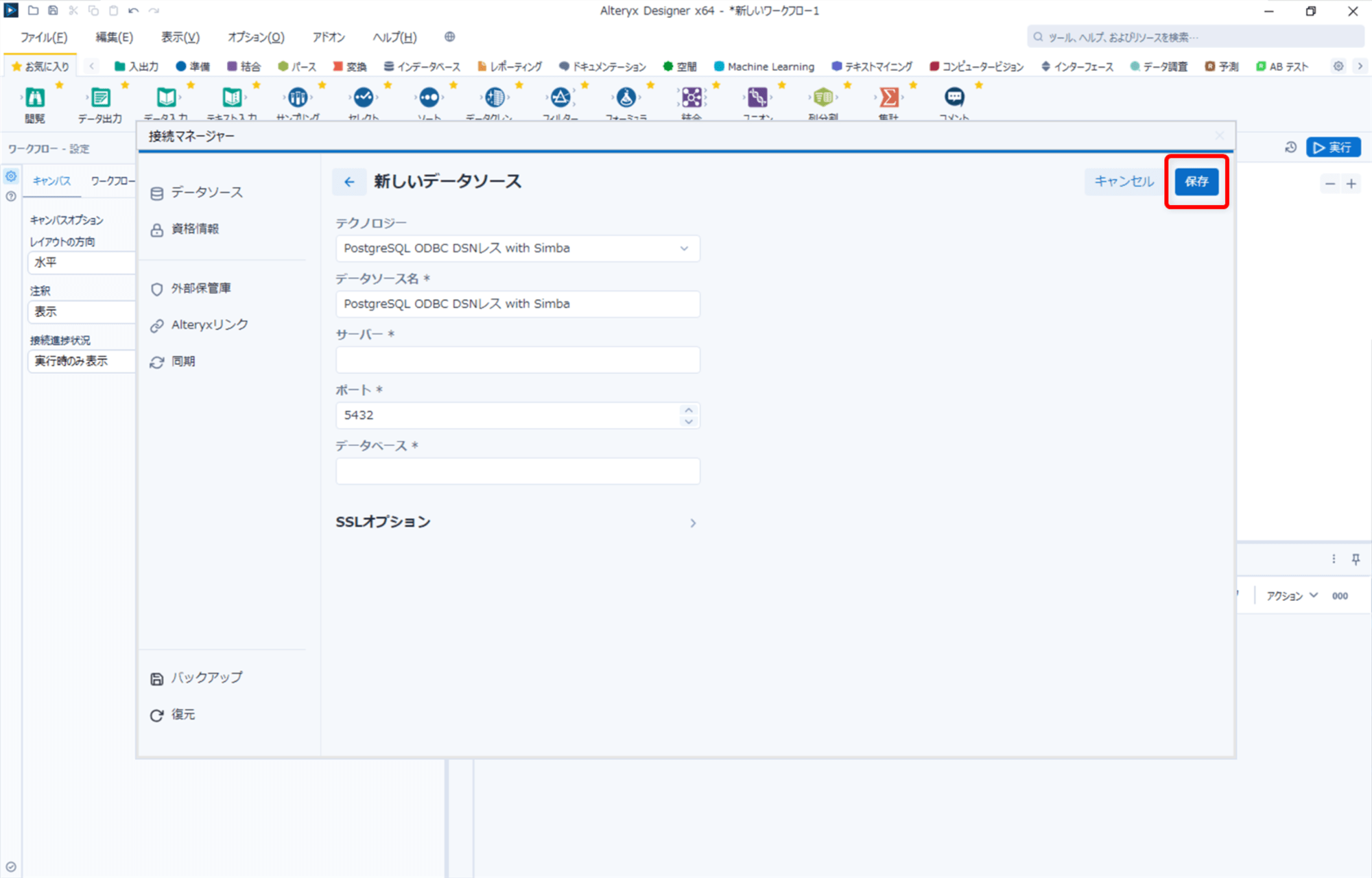Viewport: 1372px width, 878px height.
Task: Open the ヘルプ(H) menu
Action: [394, 37]
